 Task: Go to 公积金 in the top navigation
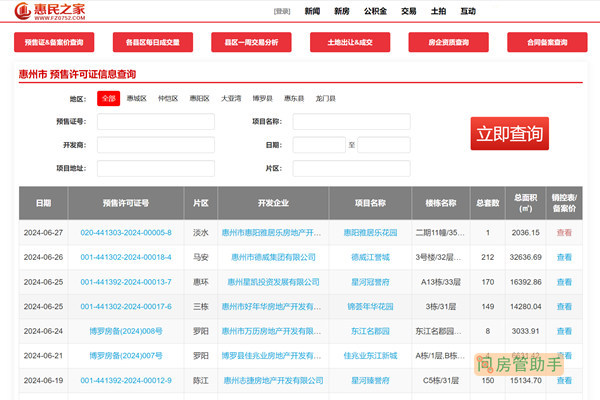[375, 11]
